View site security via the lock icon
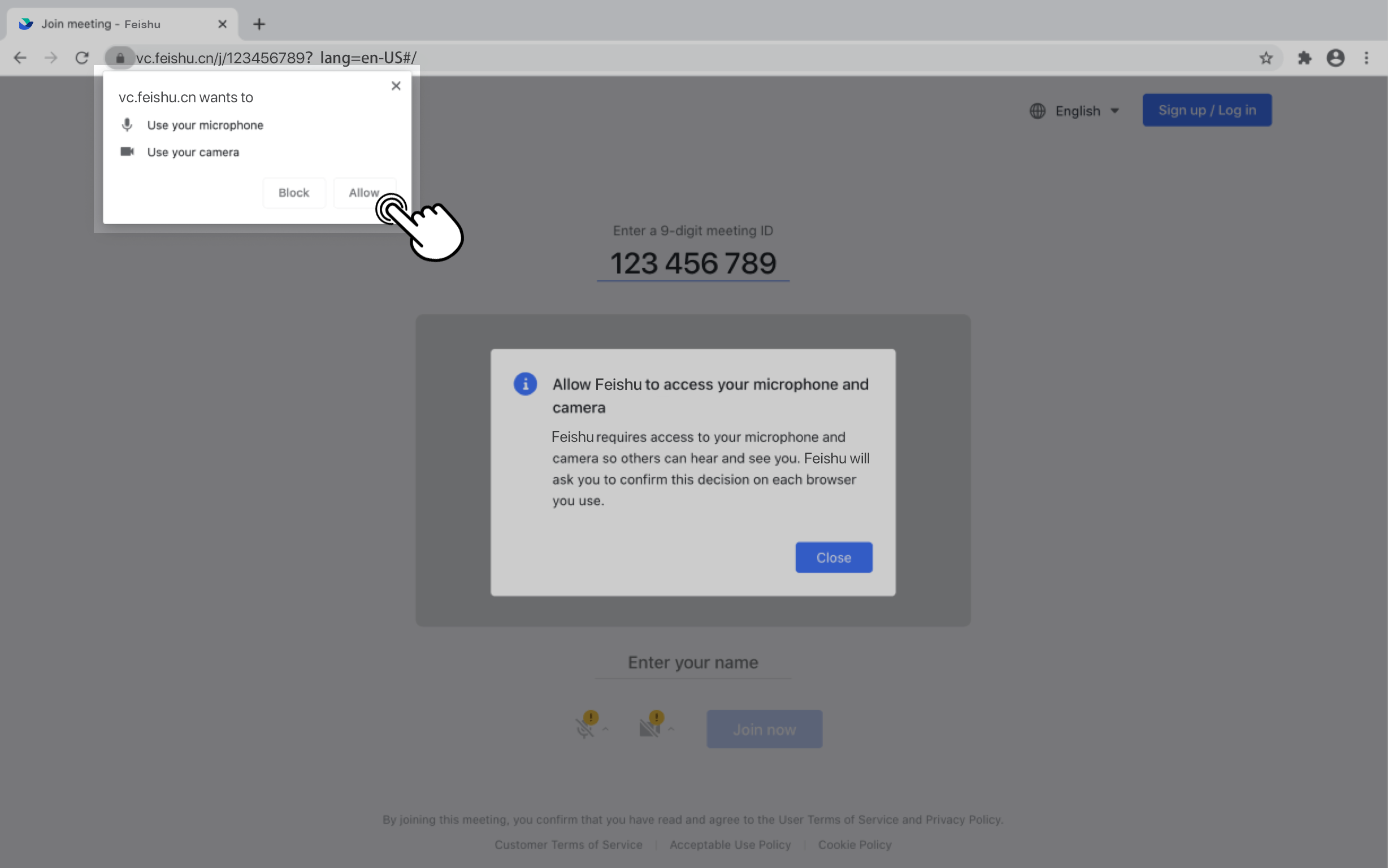1388x868 pixels. (120, 58)
